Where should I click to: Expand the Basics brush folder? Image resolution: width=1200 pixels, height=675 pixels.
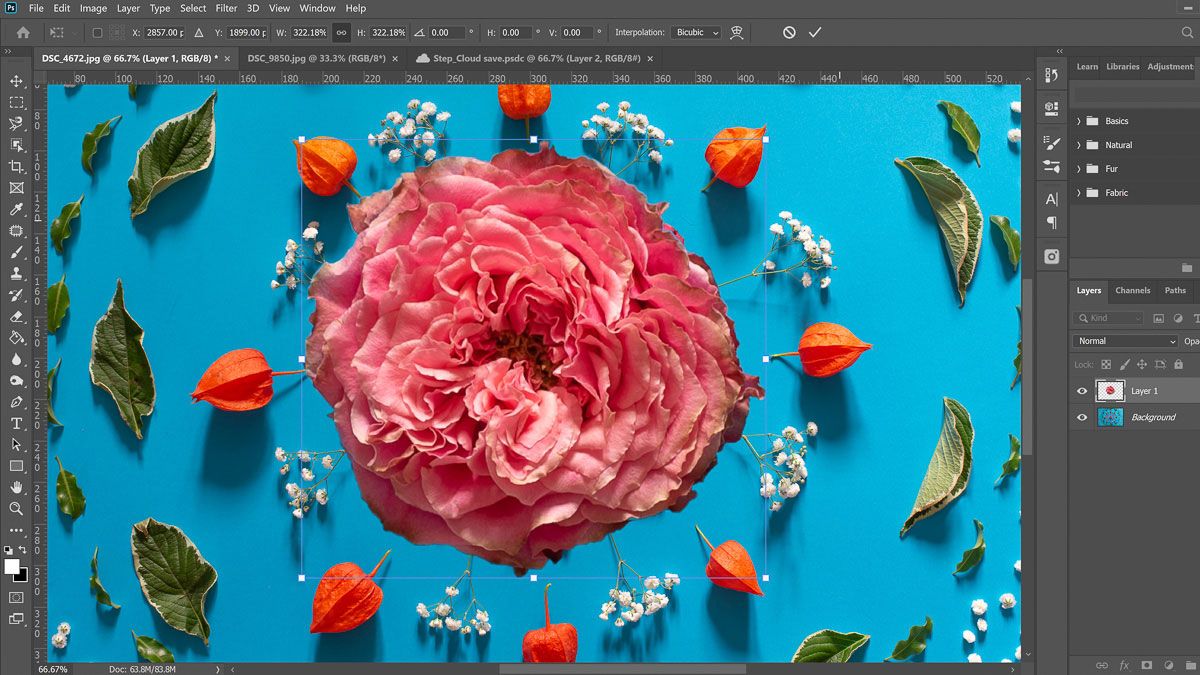tap(1079, 120)
